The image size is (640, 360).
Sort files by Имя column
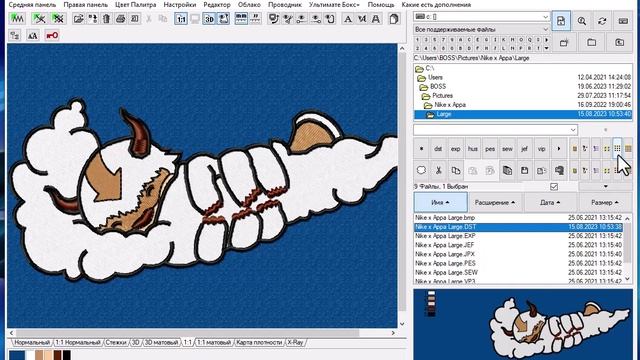click(440, 202)
